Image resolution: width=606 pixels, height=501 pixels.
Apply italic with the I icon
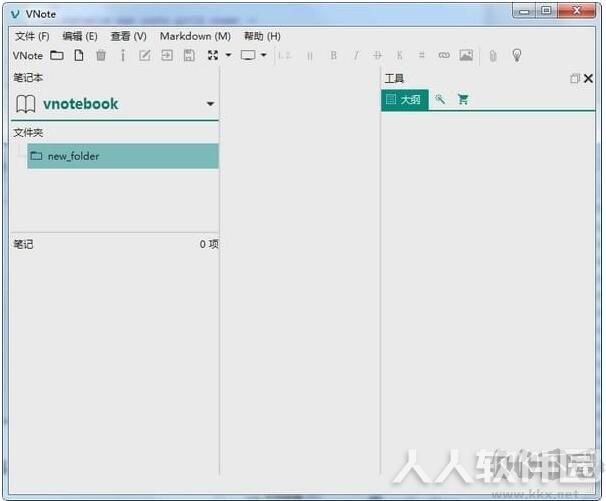click(356, 55)
